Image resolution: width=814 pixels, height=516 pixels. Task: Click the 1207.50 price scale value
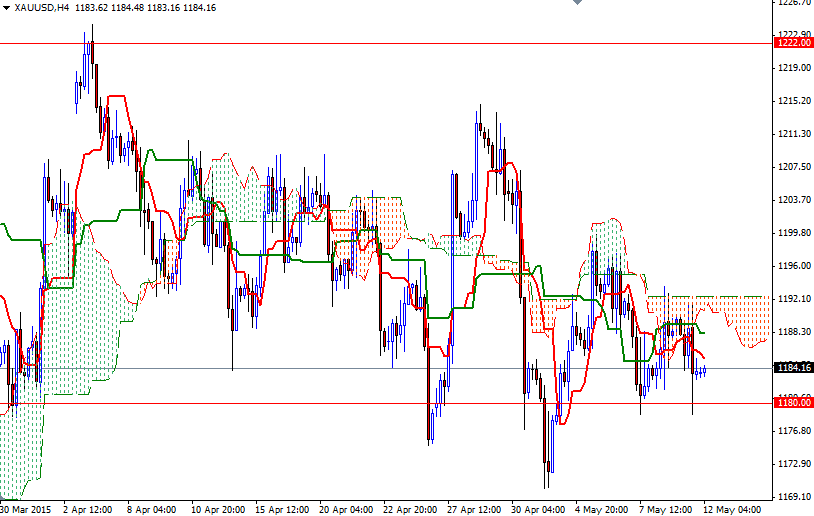792,167
